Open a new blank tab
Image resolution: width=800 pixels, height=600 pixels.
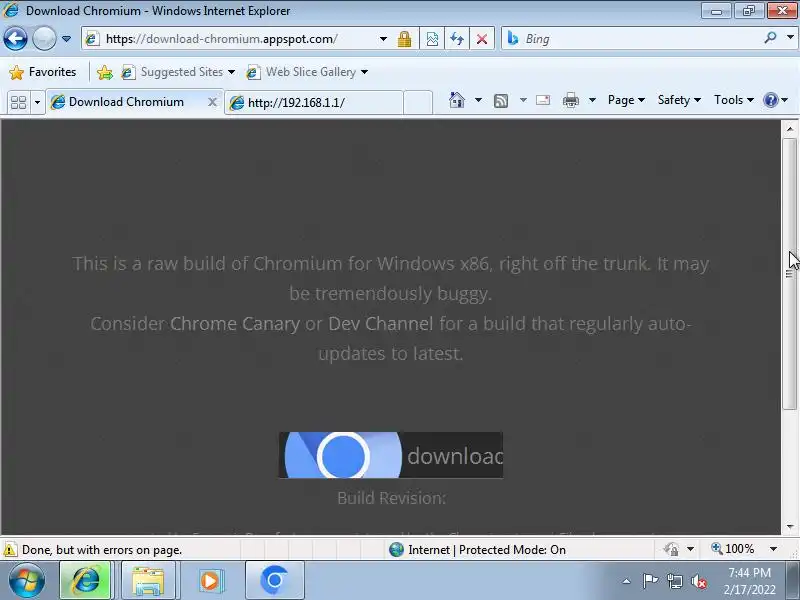point(418,103)
